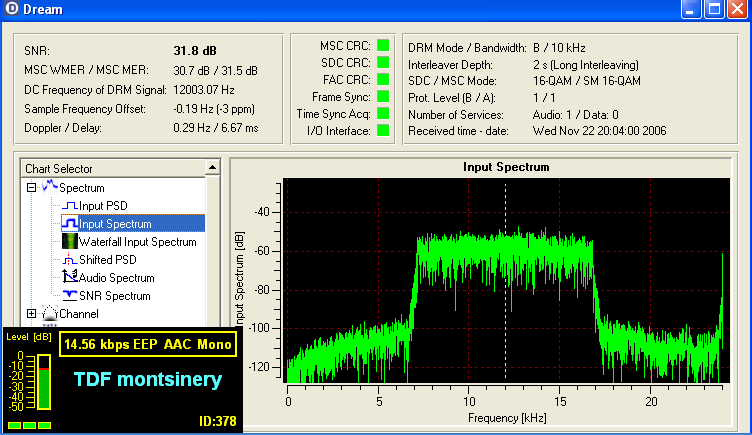The height and width of the screenshot is (435, 752).
Task: Click the sample offset value -0.19 Hz (-3 ppm)
Action: point(214,109)
